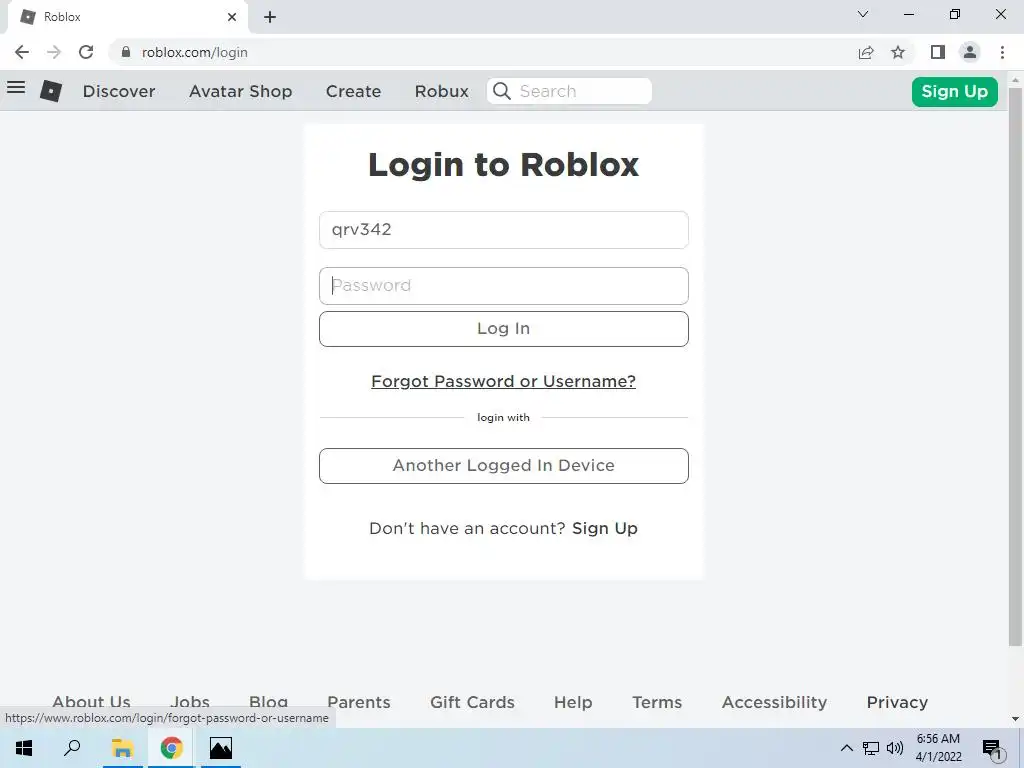Click the green Sign Up button
This screenshot has width=1024, height=768.
coord(955,91)
